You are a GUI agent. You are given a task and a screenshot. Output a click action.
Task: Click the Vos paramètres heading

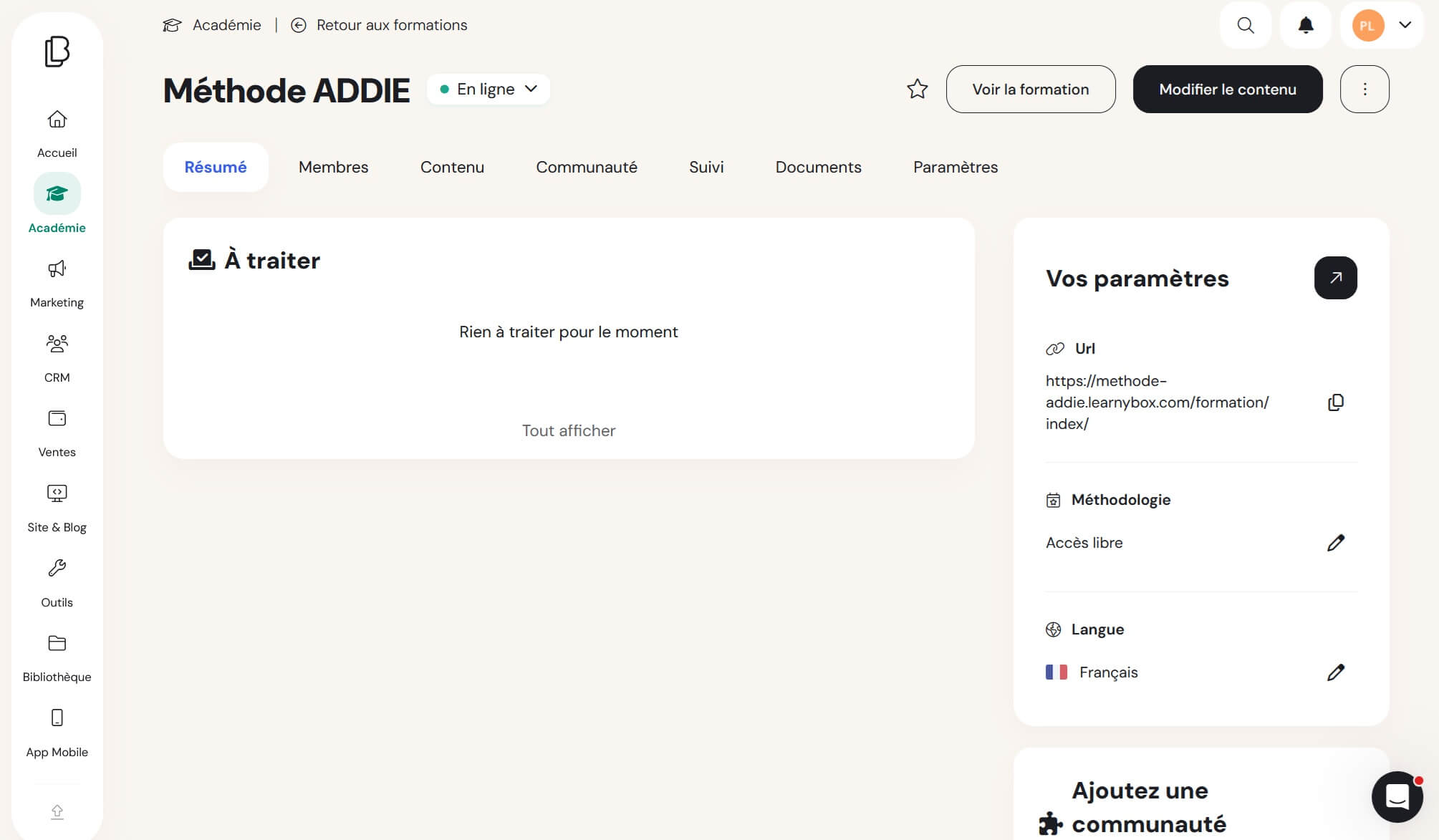(1137, 278)
